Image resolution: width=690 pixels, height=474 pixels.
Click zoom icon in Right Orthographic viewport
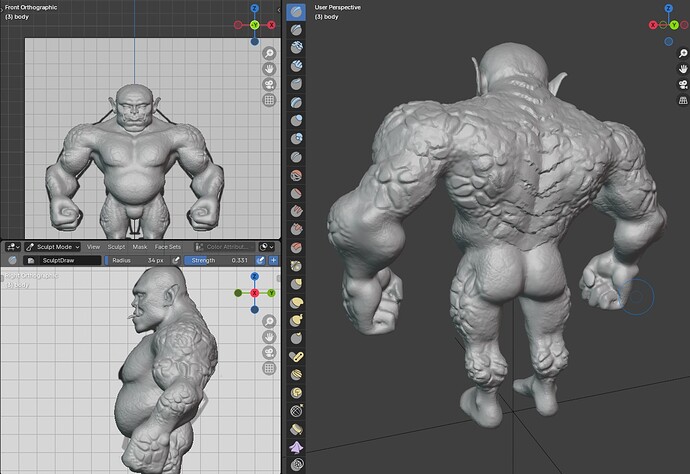(x=269, y=321)
